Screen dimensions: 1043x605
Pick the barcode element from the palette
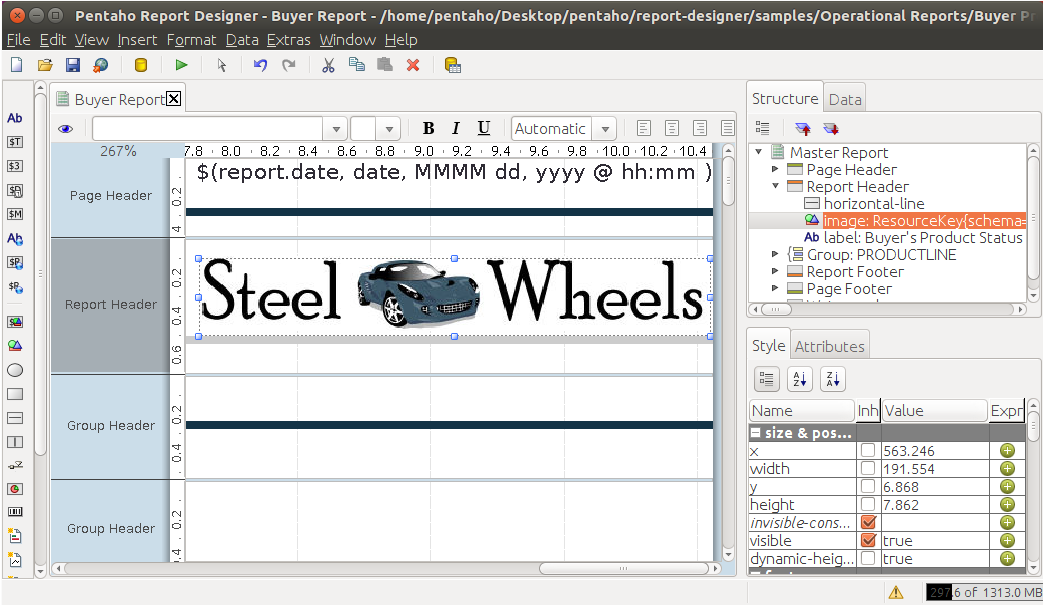[15, 512]
